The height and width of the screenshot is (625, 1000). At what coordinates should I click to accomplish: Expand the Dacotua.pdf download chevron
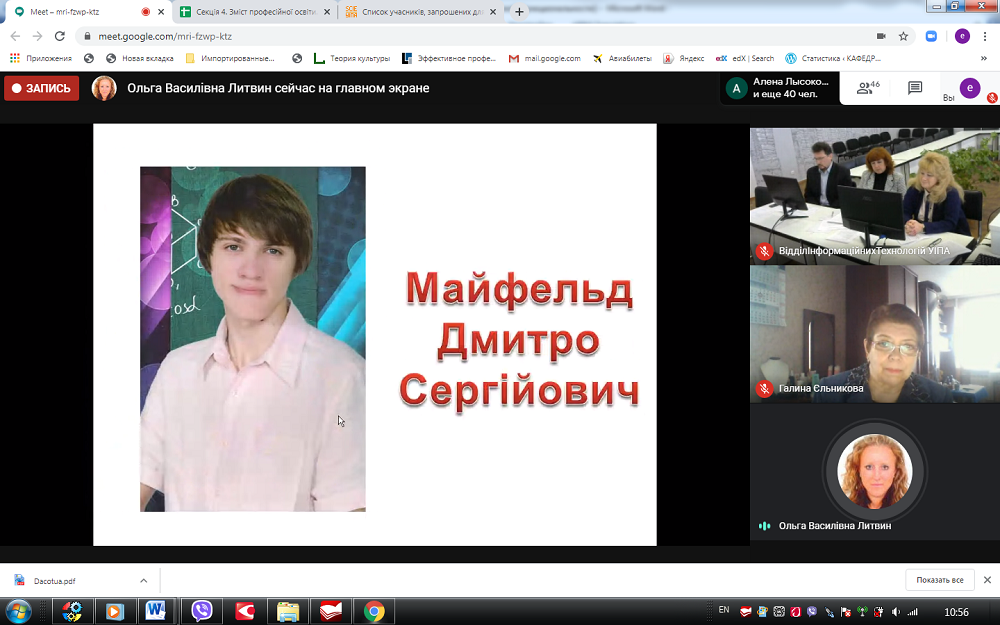tap(143, 580)
